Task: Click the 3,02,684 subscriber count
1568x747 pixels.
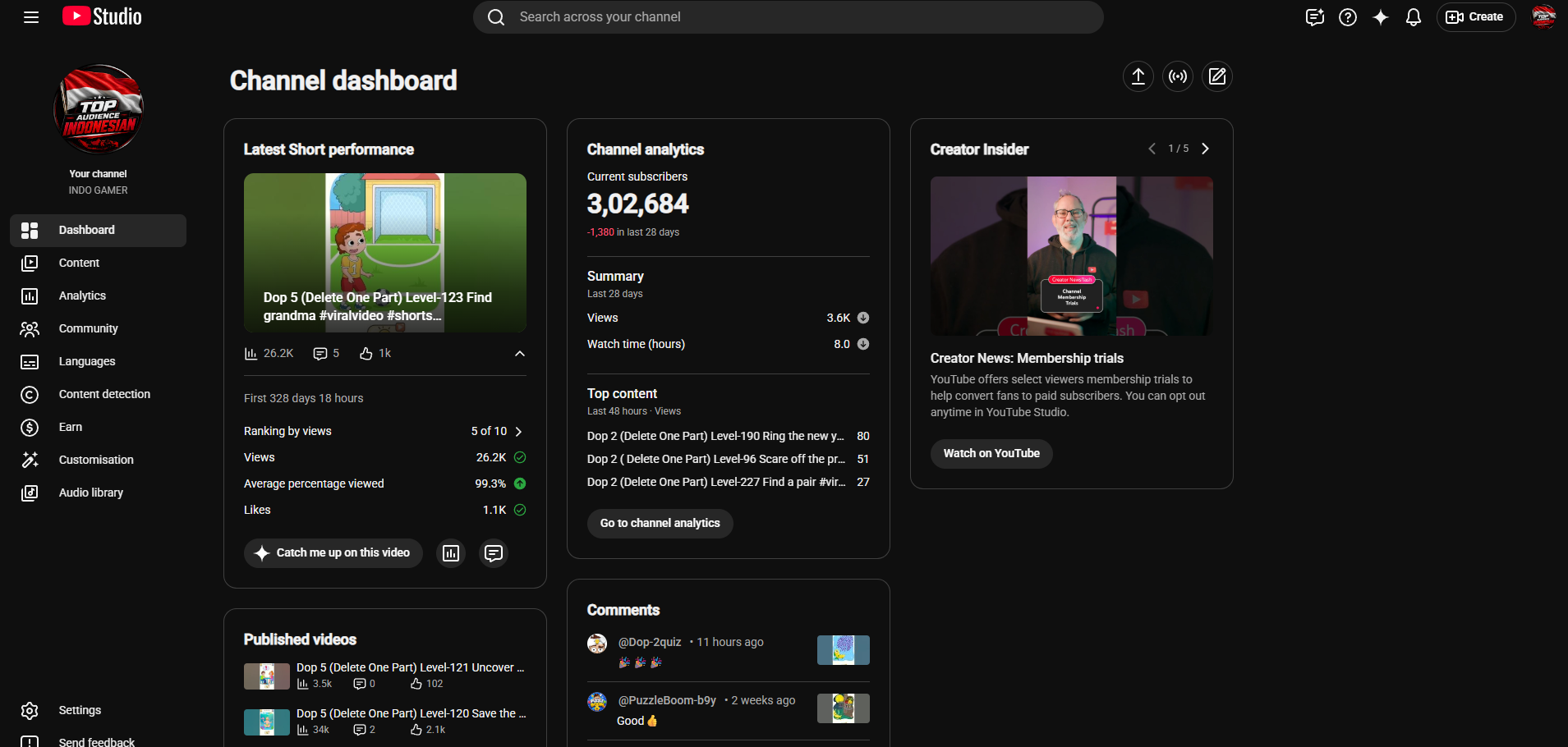Action: [x=638, y=204]
